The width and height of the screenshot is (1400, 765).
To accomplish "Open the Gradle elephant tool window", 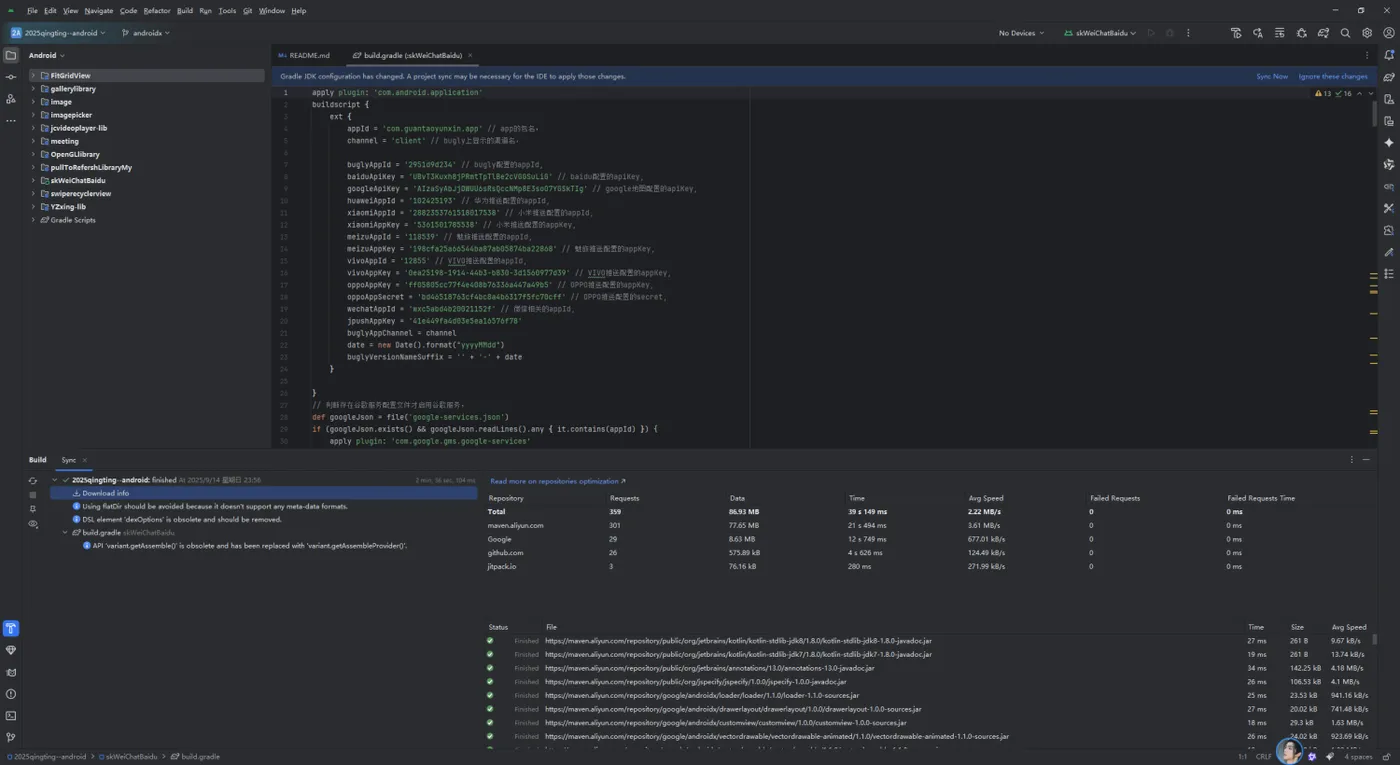I will click(x=1389, y=77).
